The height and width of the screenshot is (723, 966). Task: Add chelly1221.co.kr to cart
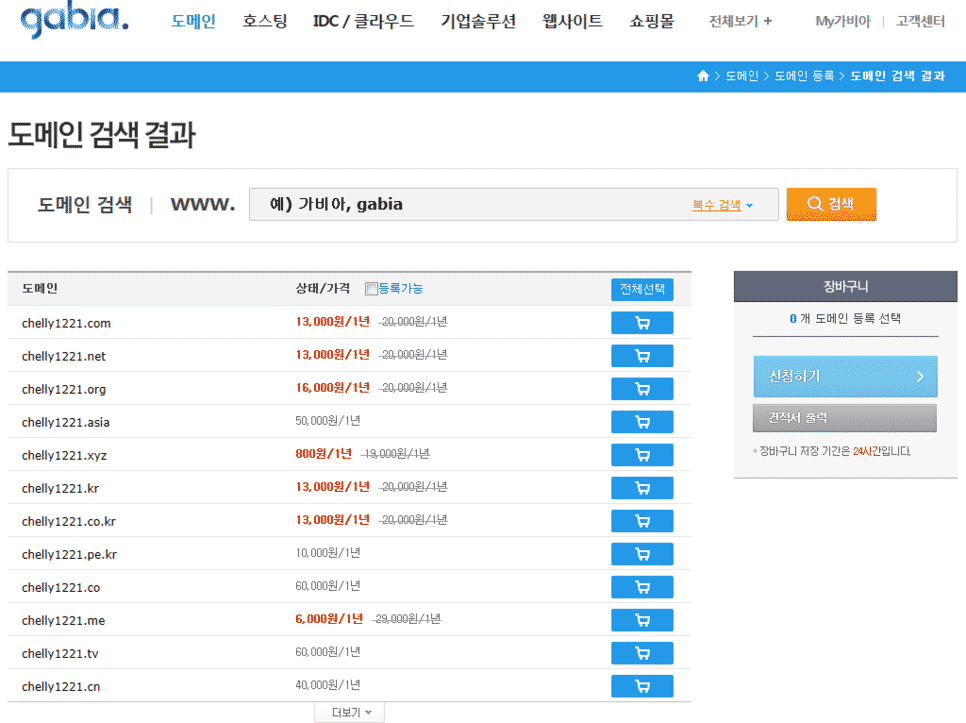[x=642, y=521]
